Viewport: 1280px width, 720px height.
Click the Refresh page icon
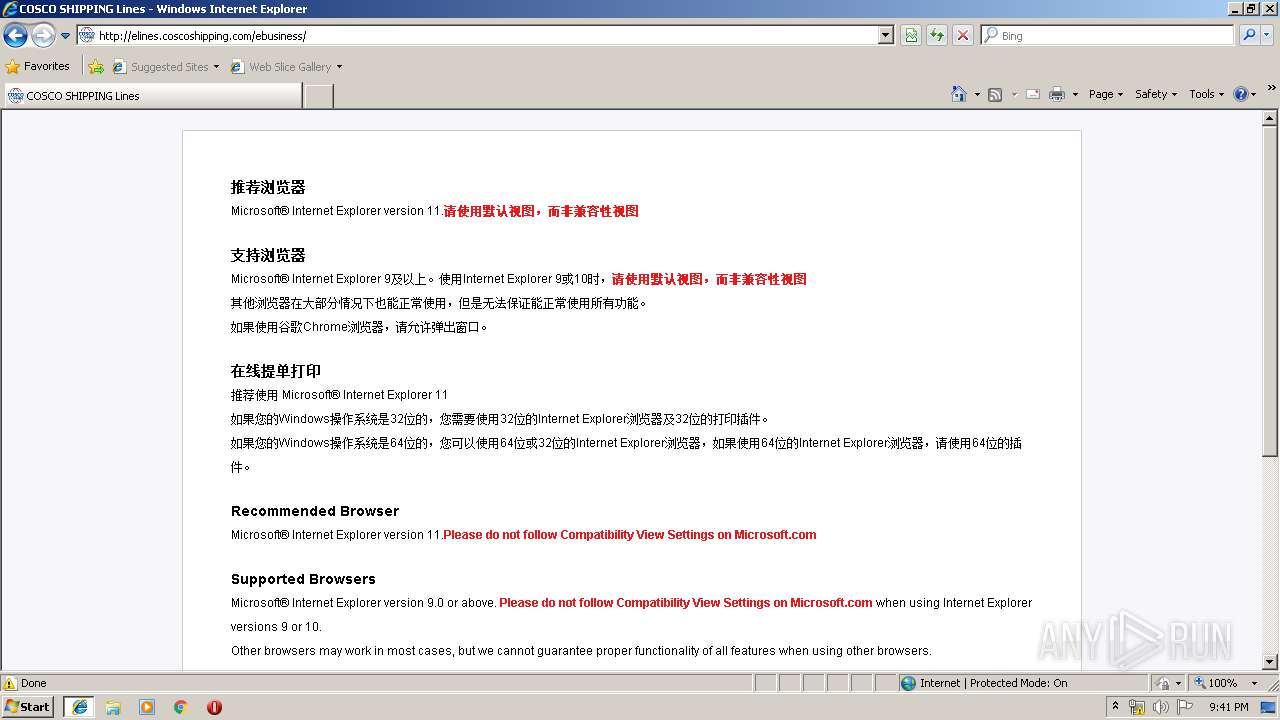(x=937, y=36)
